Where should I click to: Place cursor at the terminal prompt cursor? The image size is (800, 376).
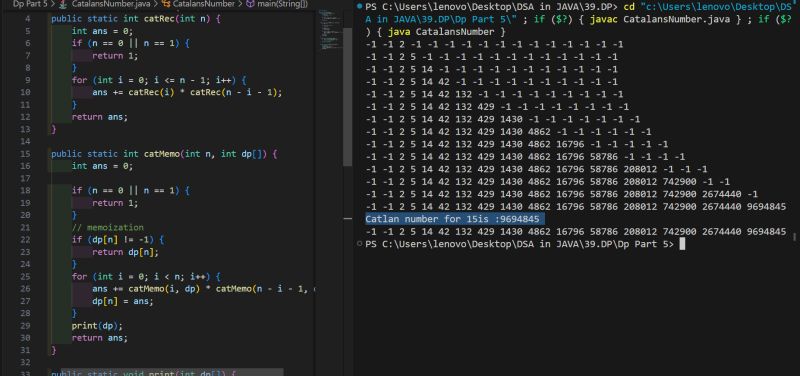[x=682, y=244]
